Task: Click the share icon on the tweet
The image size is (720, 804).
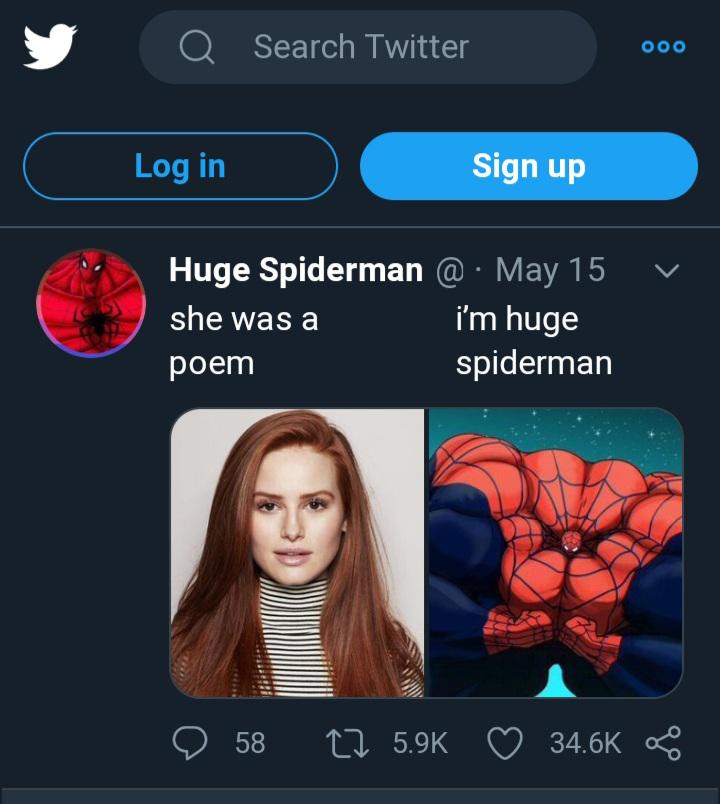Action: (x=663, y=742)
